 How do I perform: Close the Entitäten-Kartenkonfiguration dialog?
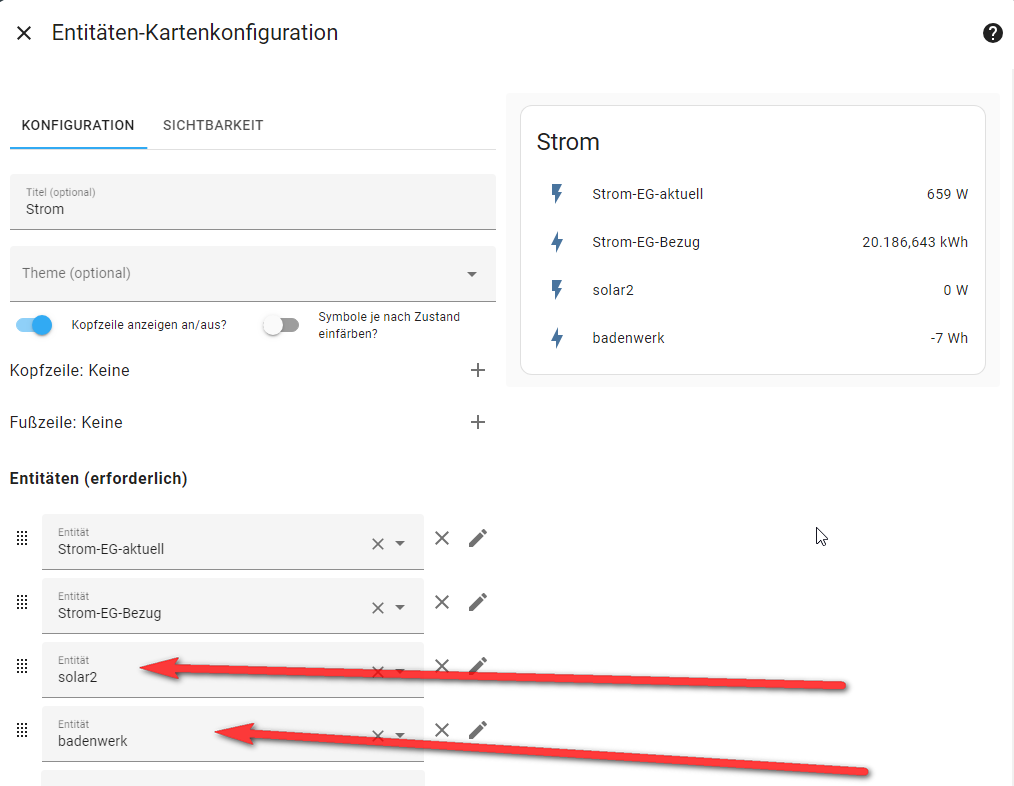pos(24,33)
